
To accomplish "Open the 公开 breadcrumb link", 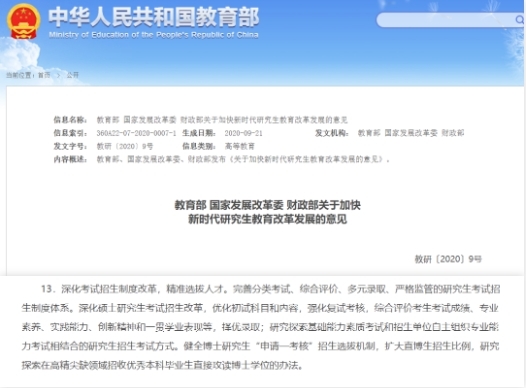I will pos(72,75).
